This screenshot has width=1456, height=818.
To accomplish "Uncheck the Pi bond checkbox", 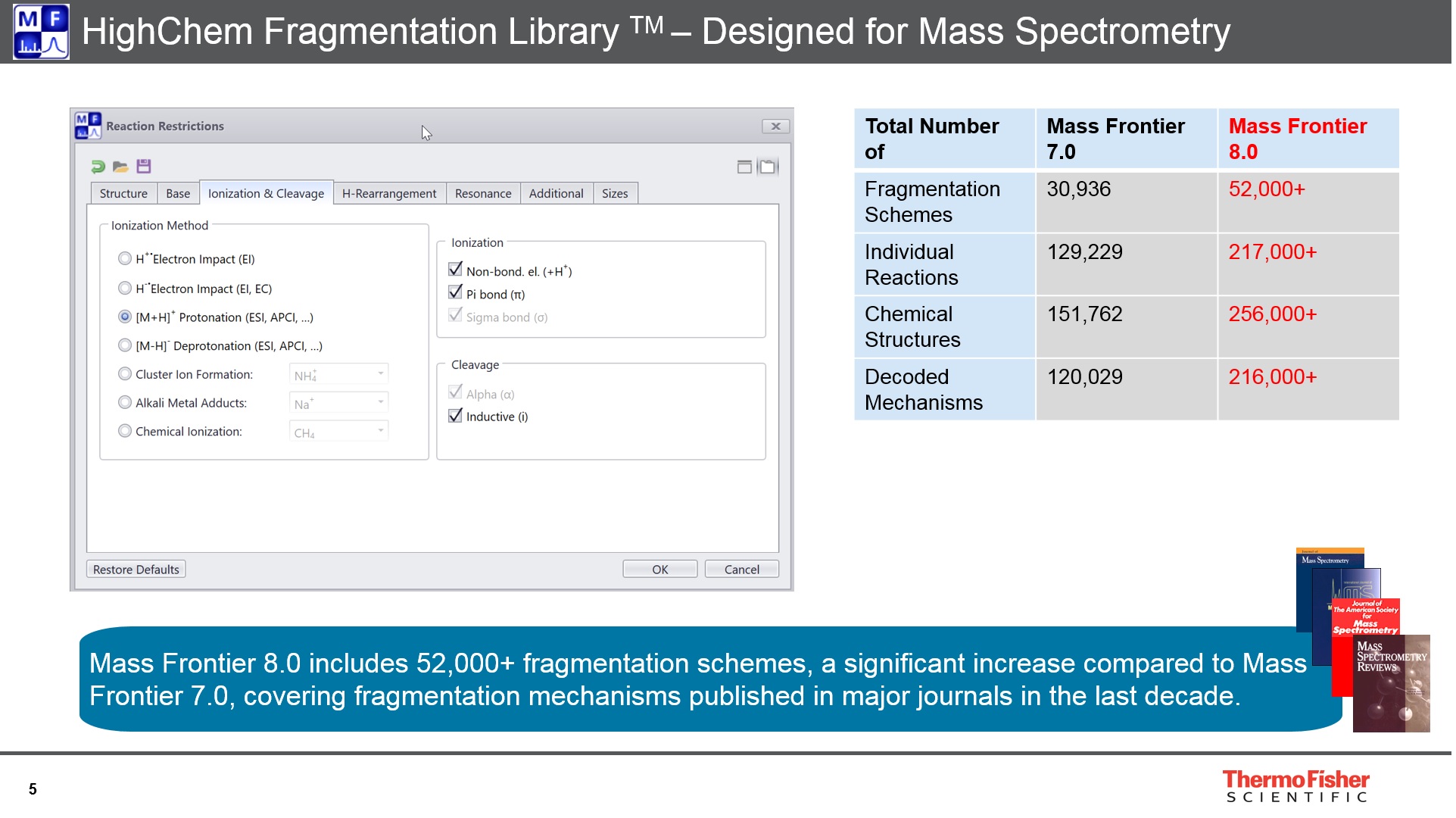I will pos(455,292).
